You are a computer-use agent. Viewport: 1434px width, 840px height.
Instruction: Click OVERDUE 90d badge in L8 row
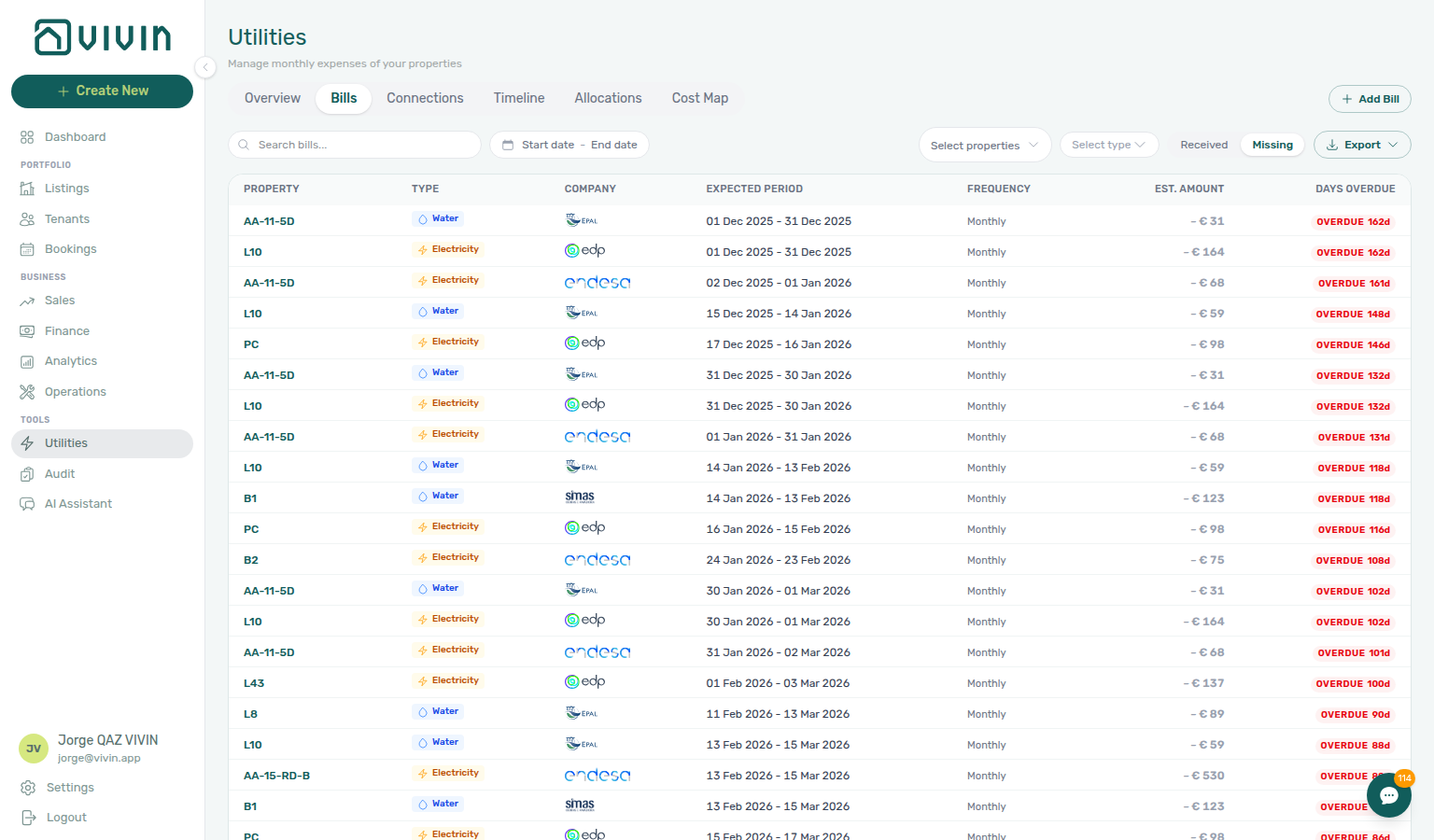[x=1356, y=715]
